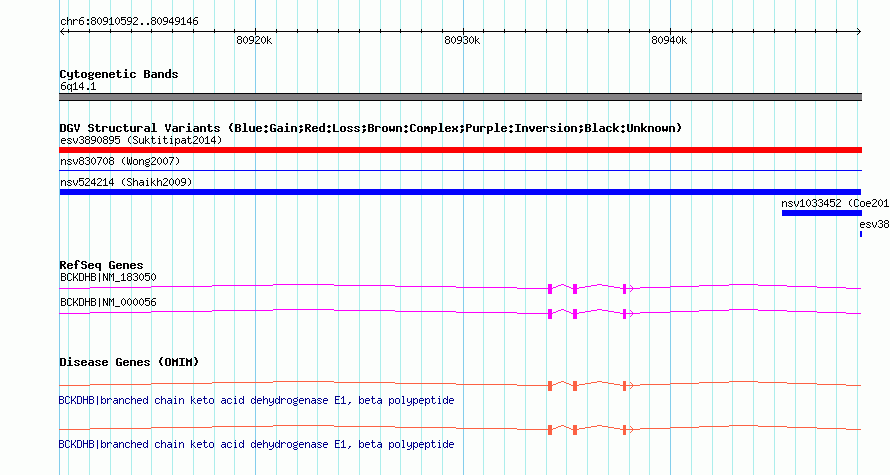Select the Cytogenetic Bands track title
Screen dimensions: 890x475
(119, 74)
